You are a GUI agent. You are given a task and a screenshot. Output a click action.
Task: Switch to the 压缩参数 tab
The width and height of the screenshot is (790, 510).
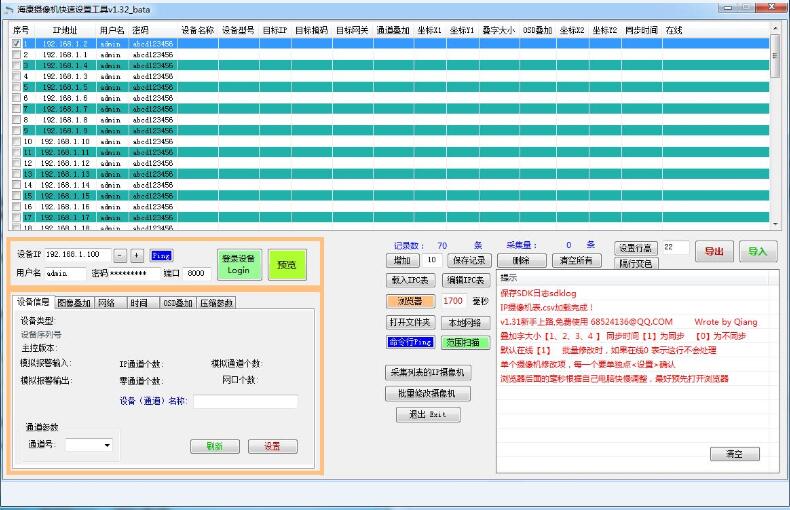[x=216, y=303]
